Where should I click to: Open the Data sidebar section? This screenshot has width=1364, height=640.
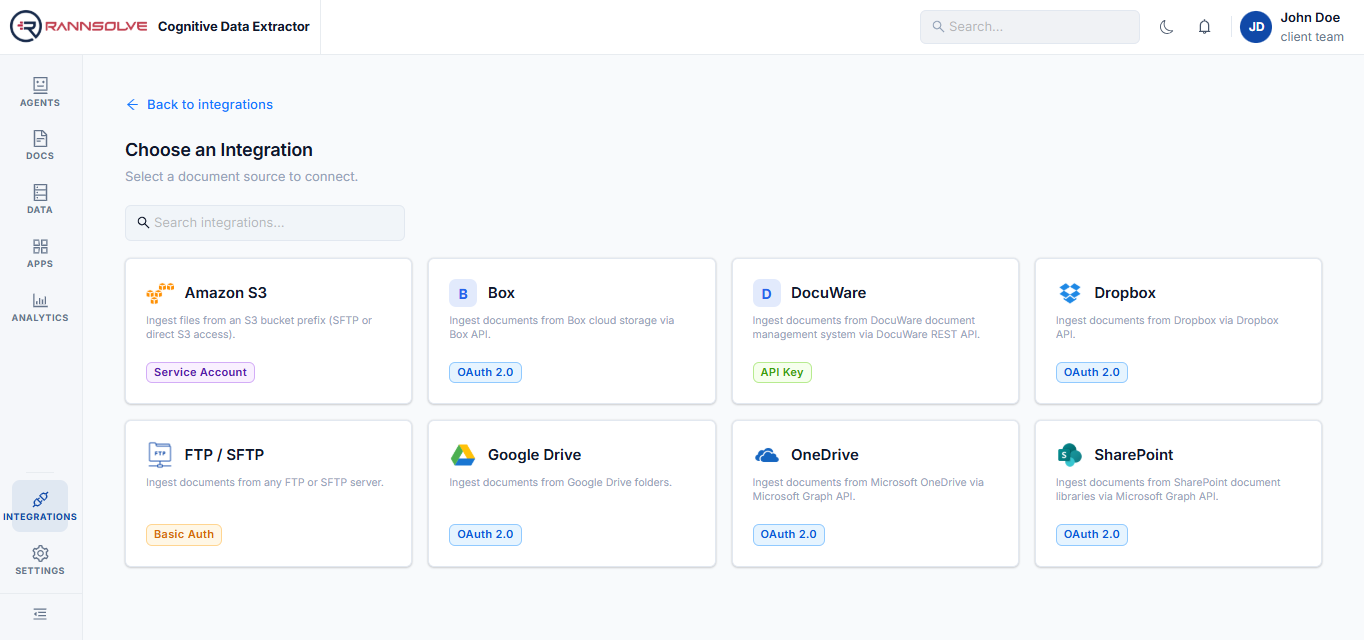point(40,199)
